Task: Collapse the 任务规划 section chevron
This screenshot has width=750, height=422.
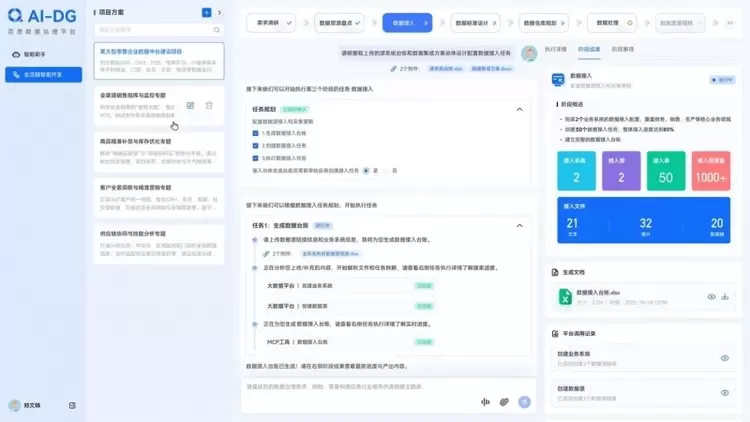Action: coord(519,110)
